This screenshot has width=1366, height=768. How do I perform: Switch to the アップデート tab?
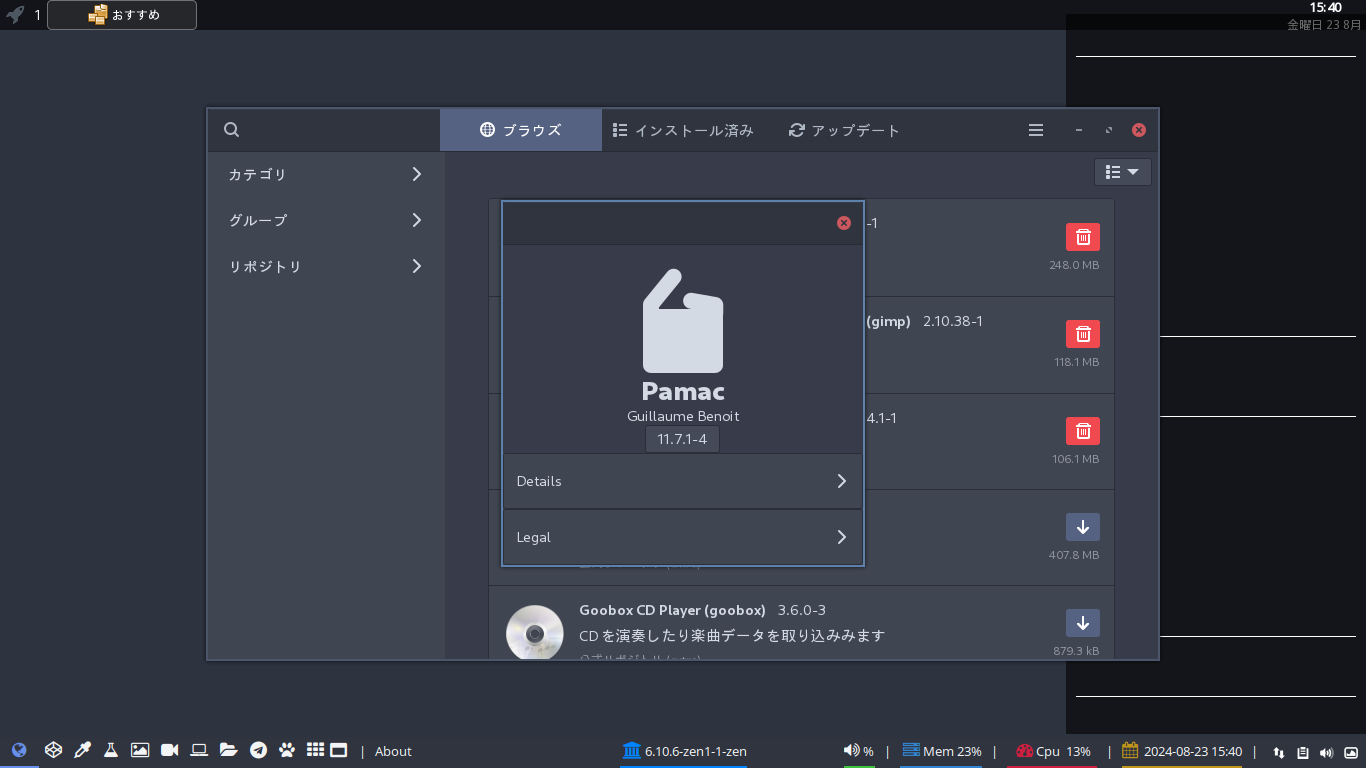pos(844,130)
